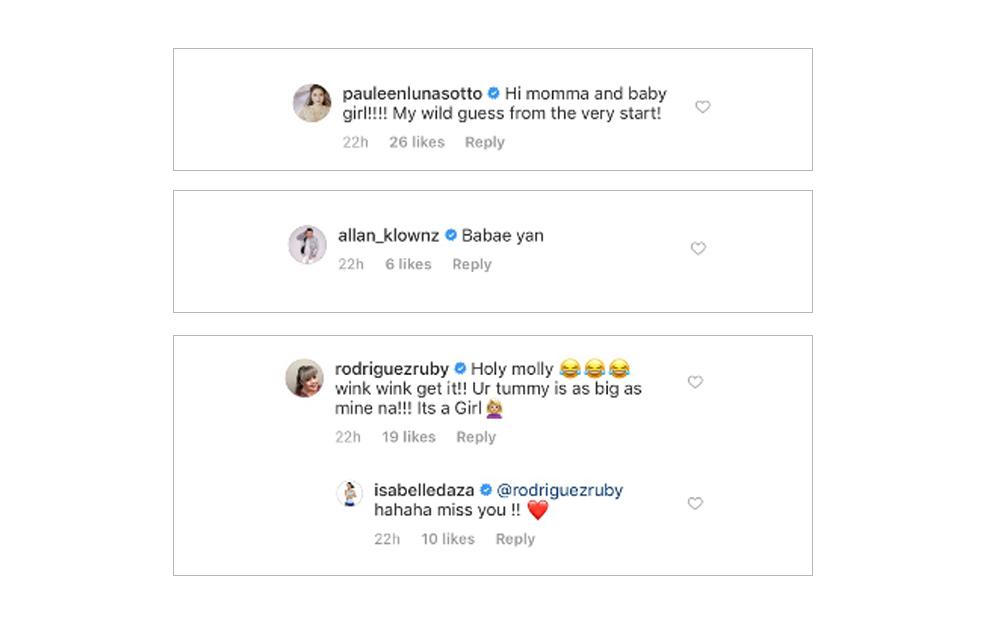Like pauleenlunasotto's comment with the heart
Viewport: 1000px width, 642px height.
703,107
